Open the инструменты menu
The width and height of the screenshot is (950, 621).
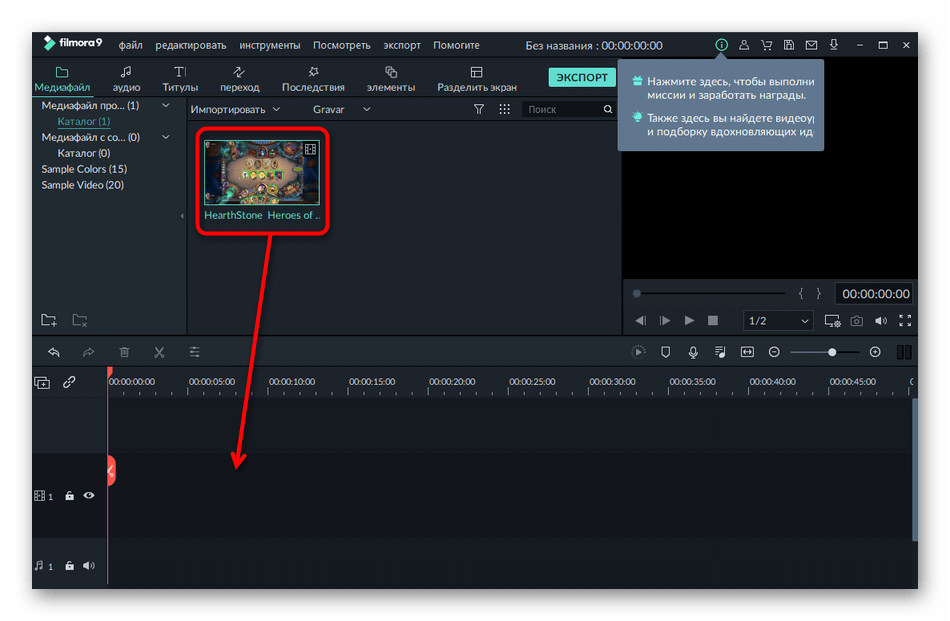click(x=269, y=45)
